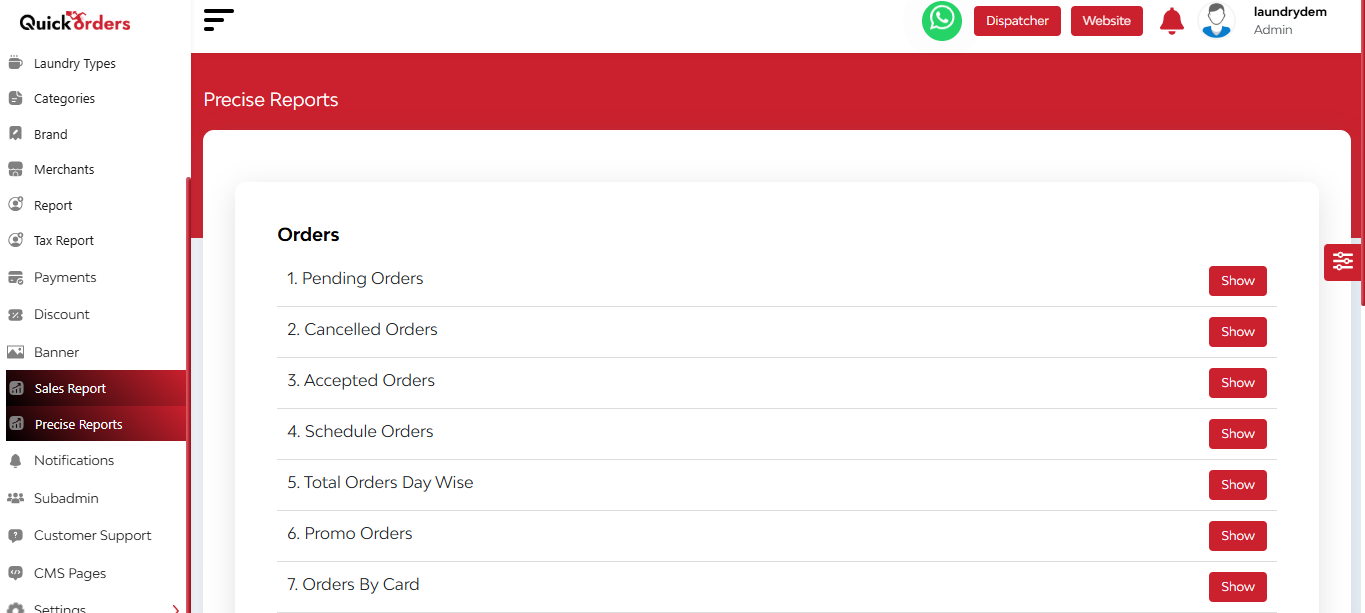Expand Settings submenu chevron arrow
The width and height of the screenshot is (1365, 613).
175,608
